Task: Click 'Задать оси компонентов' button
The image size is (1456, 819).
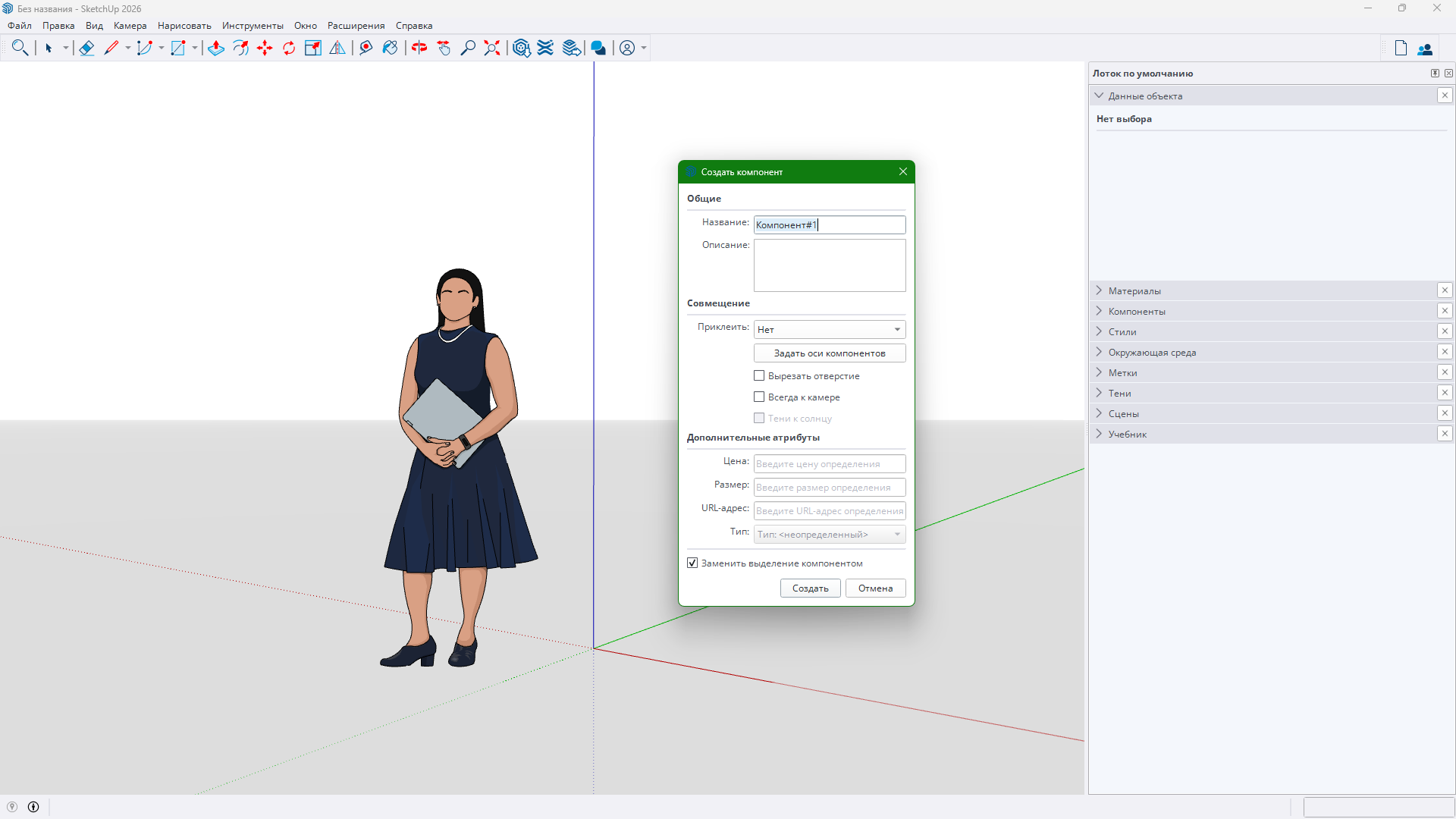Action: [x=830, y=353]
